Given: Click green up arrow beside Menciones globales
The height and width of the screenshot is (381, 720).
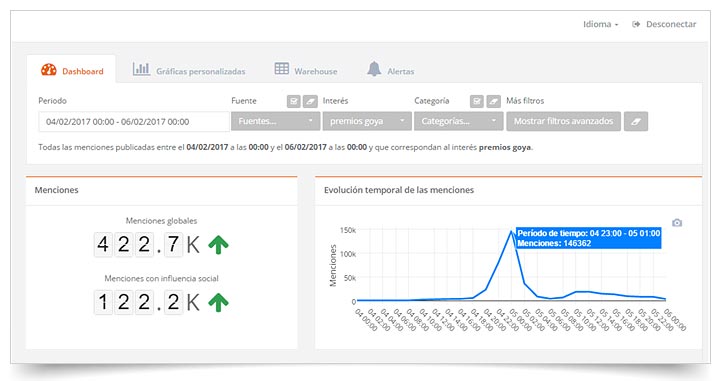Looking at the screenshot, I should pyautogui.click(x=218, y=245).
